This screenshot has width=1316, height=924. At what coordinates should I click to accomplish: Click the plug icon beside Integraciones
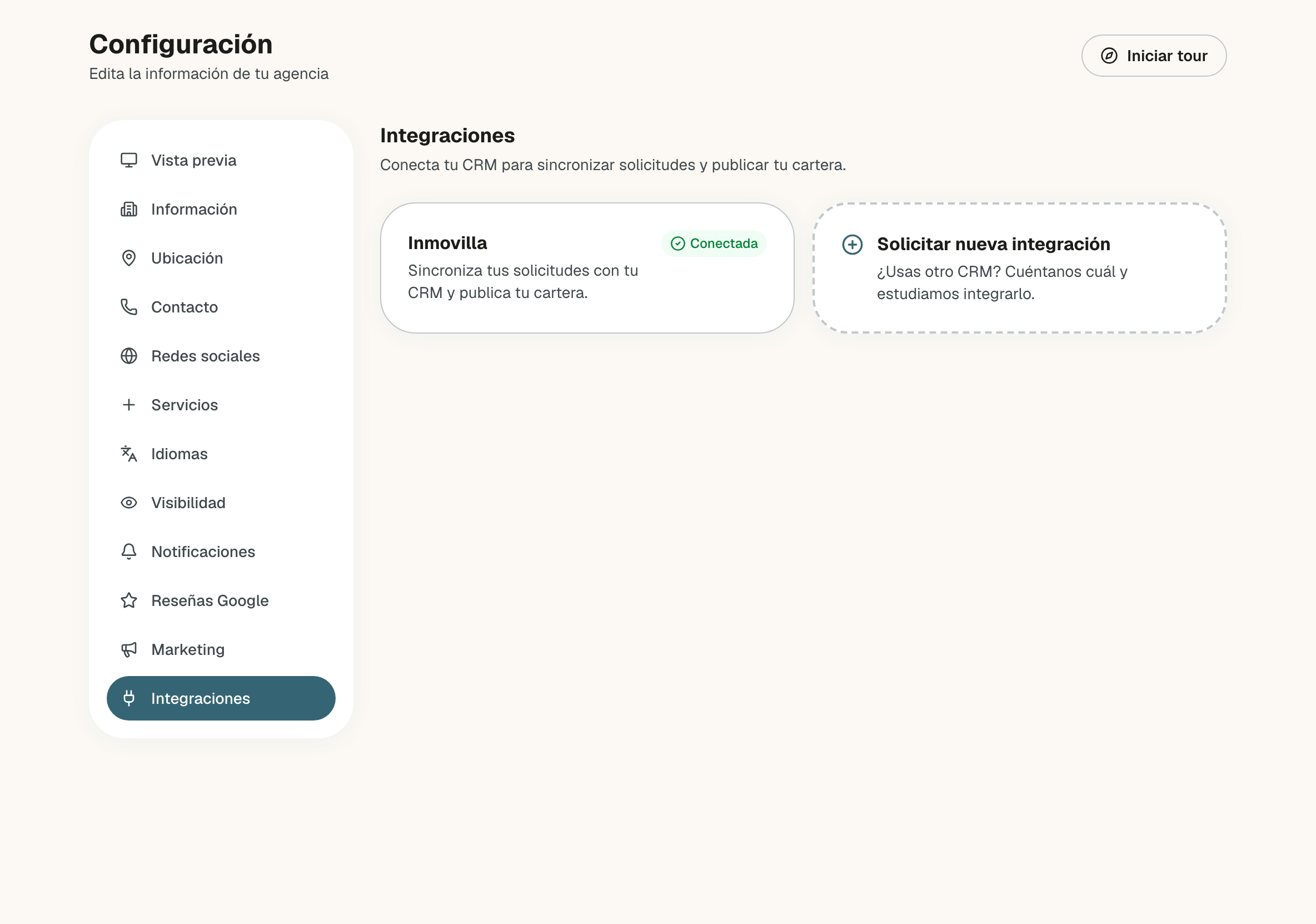tap(129, 698)
